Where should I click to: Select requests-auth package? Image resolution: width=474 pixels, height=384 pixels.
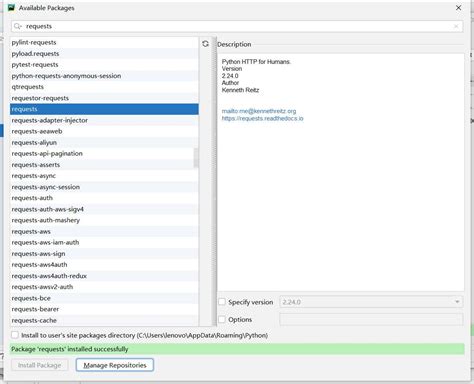pyautogui.click(x=104, y=198)
